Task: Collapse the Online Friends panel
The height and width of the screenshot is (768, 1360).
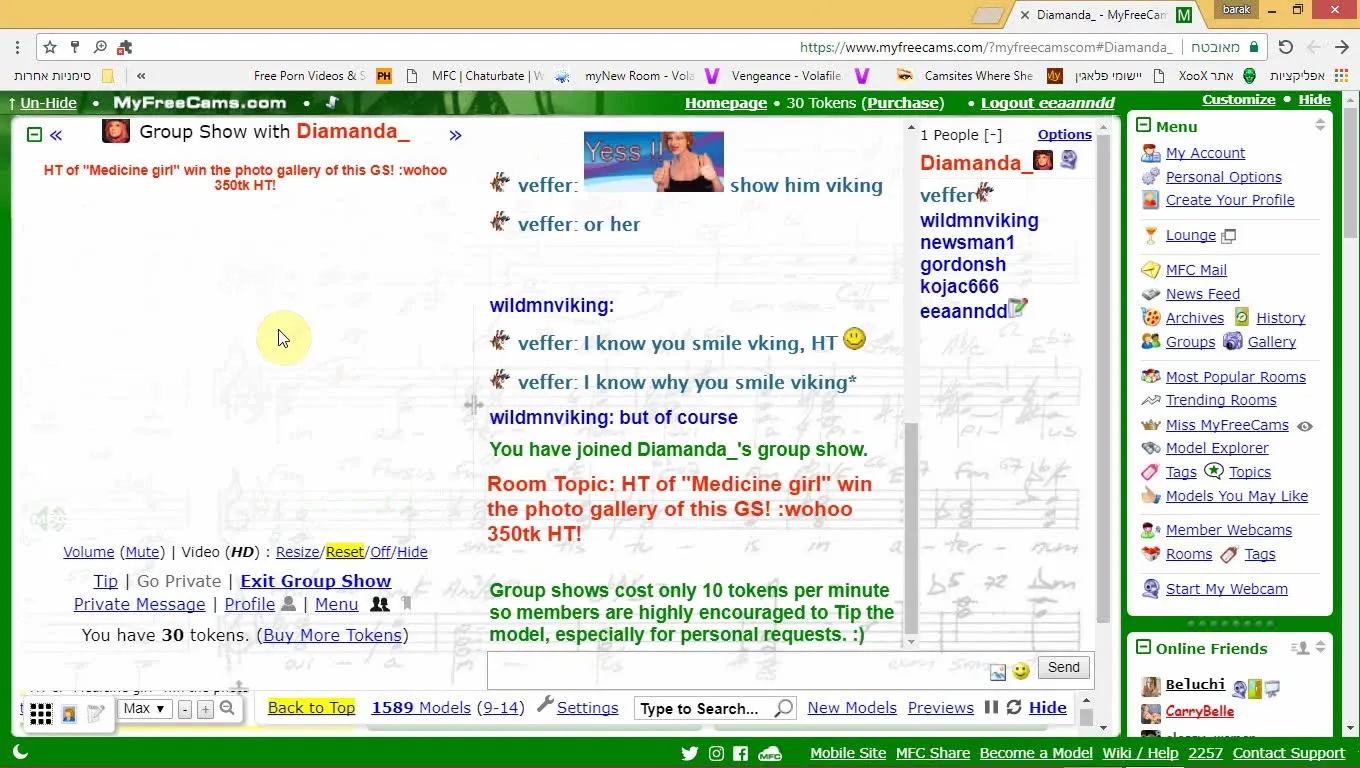Action: click(x=1143, y=648)
